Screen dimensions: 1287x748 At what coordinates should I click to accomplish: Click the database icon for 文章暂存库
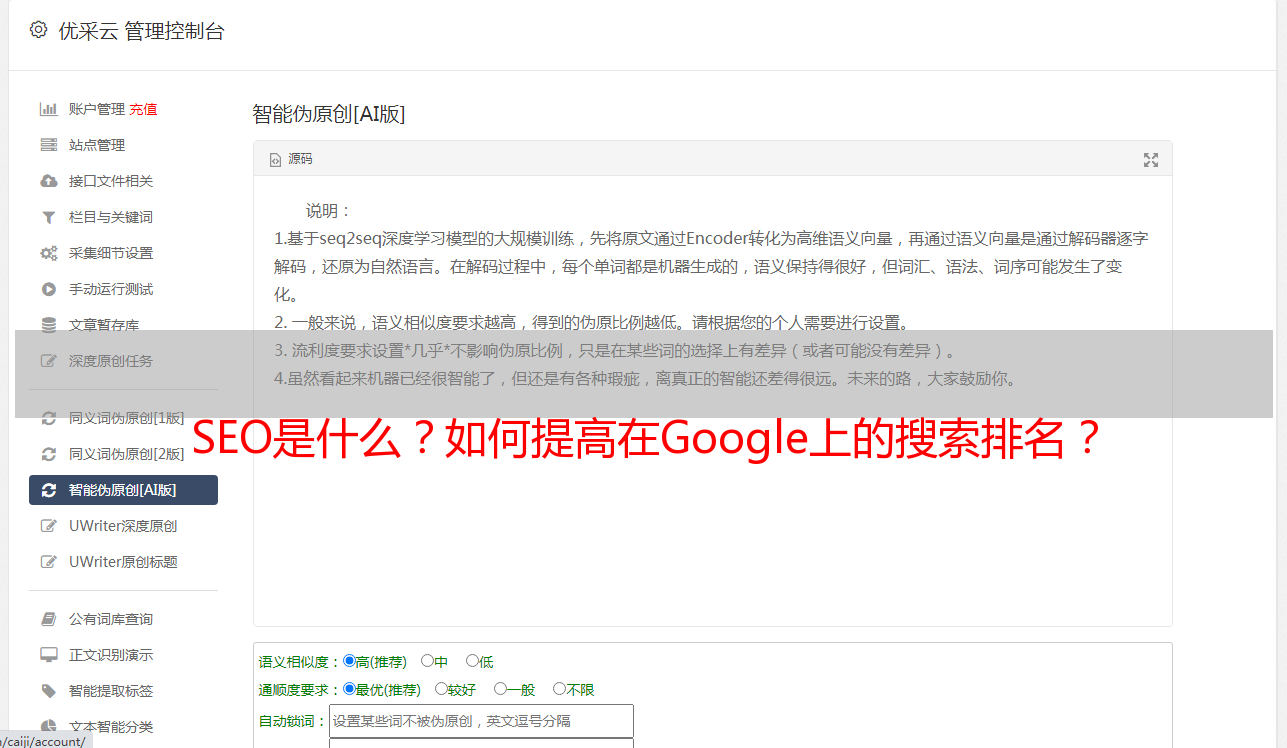[x=48, y=325]
